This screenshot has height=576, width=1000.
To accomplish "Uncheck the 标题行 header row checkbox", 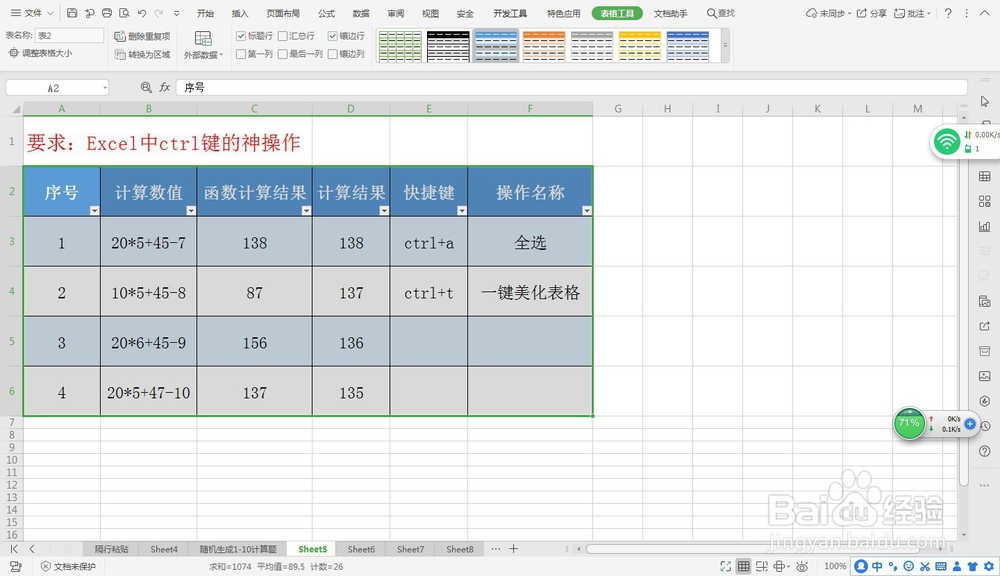I will click(x=241, y=36).
